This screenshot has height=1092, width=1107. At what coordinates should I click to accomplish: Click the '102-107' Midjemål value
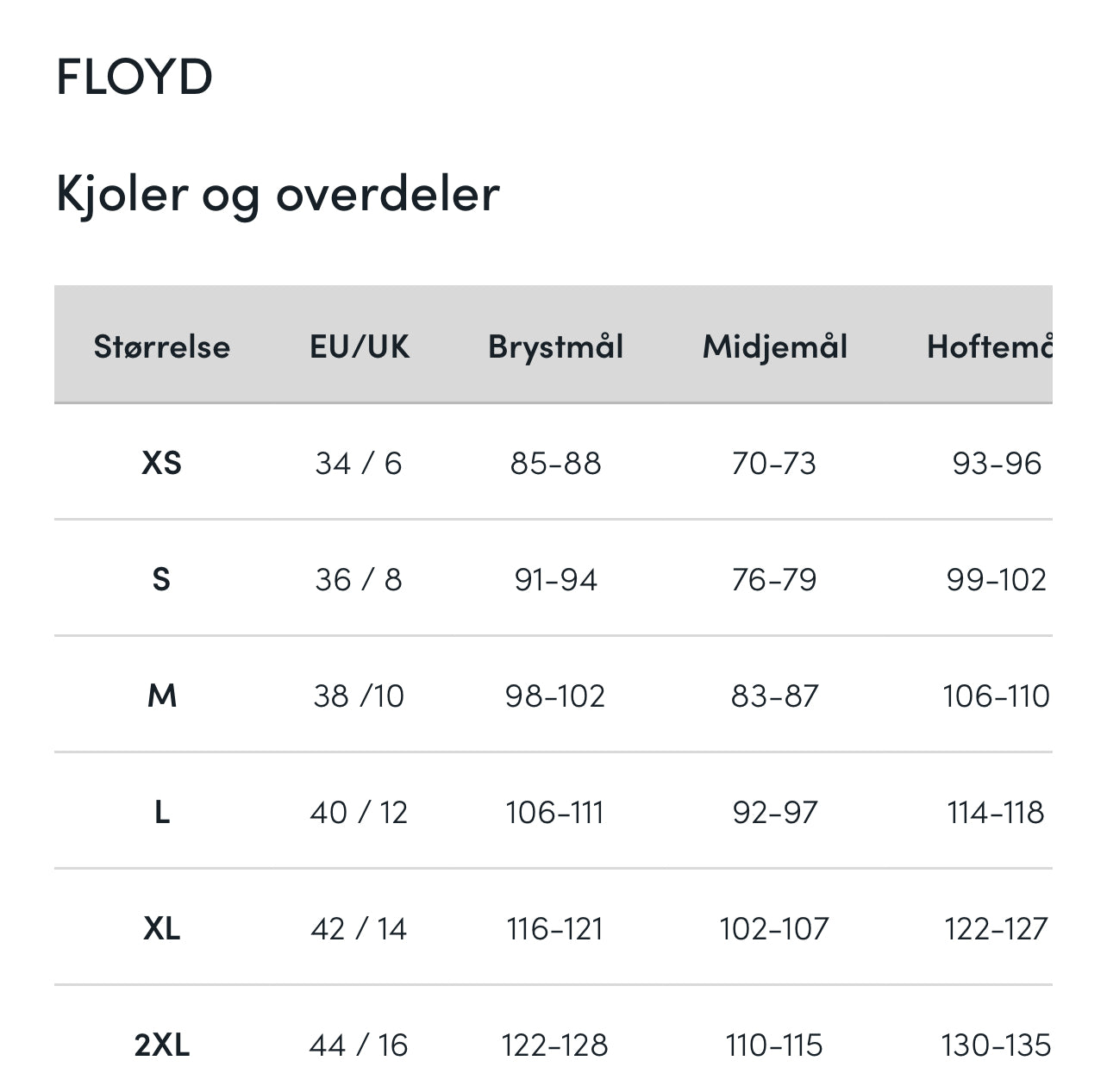(774, 928)
